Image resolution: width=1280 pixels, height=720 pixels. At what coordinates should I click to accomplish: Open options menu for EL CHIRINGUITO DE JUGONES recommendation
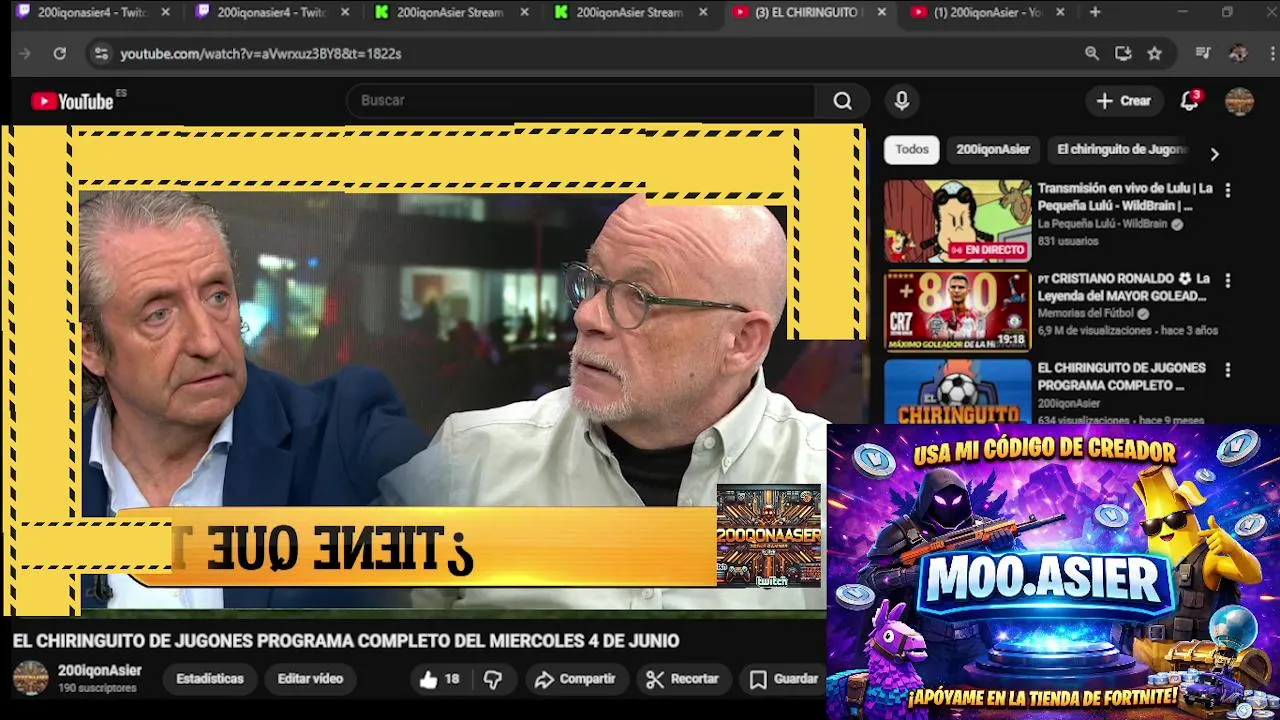coord(1227,370)
